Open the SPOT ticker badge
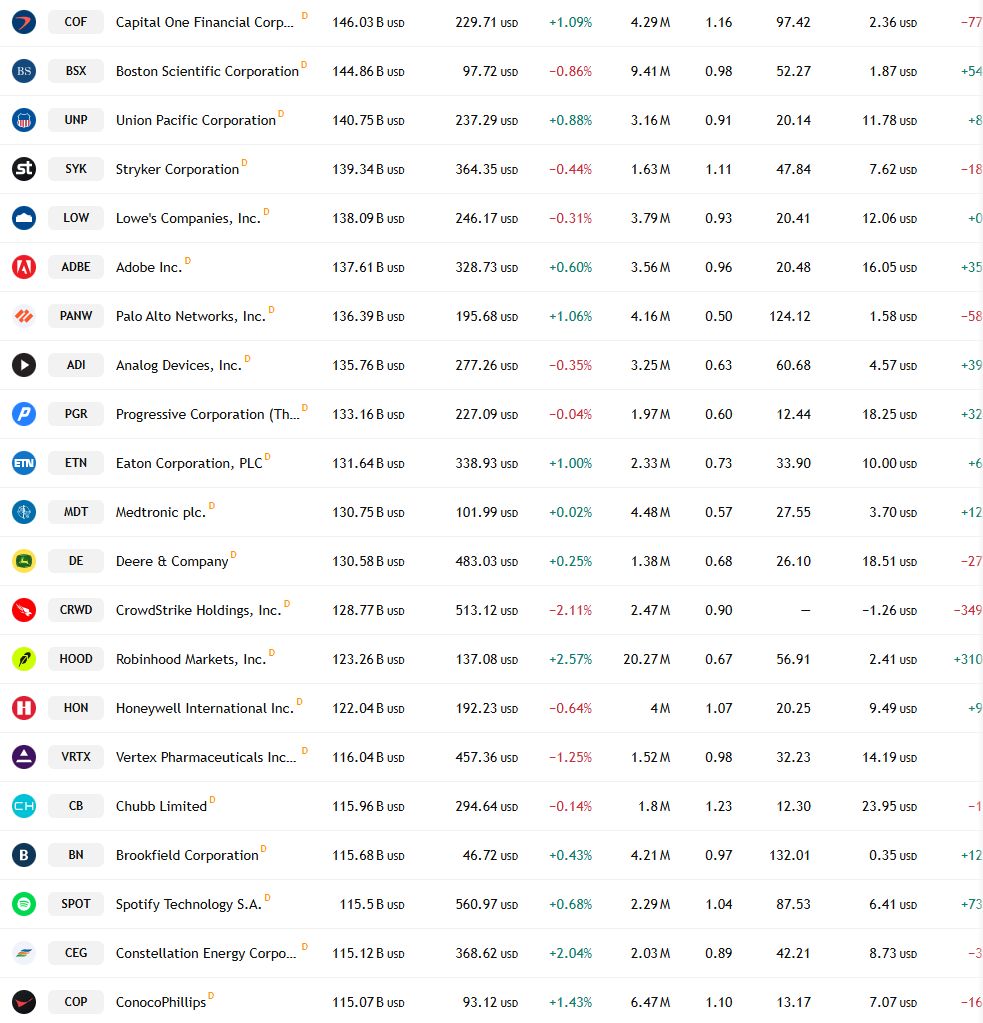Viewport: 983px width, 1023px height. pyautogui.click(x=76, y=904)
